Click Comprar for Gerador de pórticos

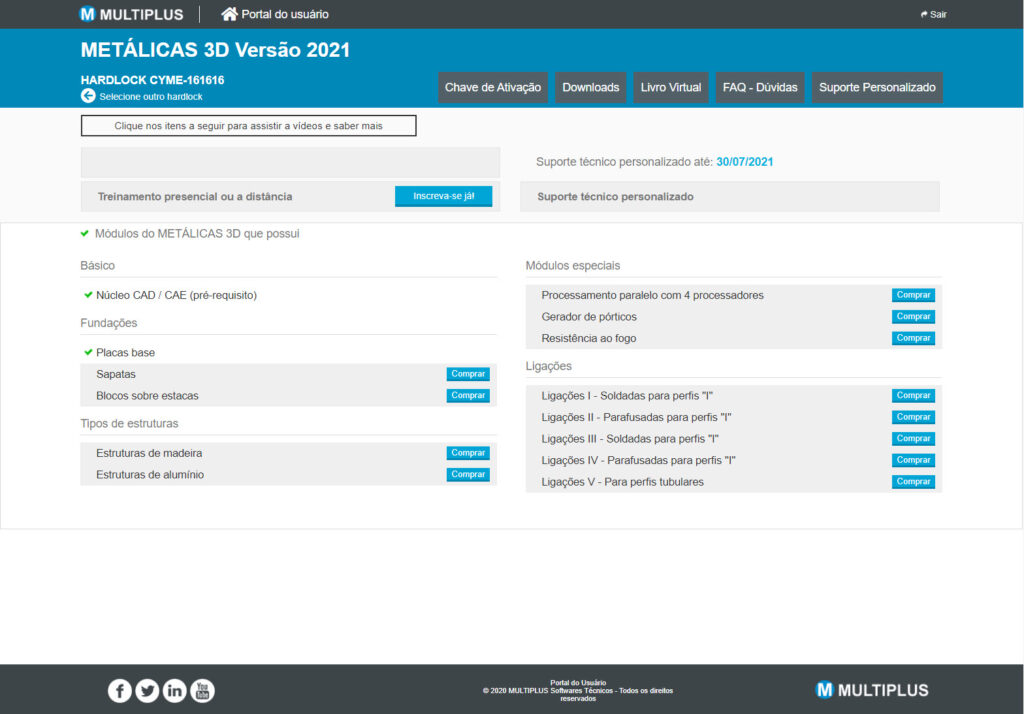click(x=914, y=316)
